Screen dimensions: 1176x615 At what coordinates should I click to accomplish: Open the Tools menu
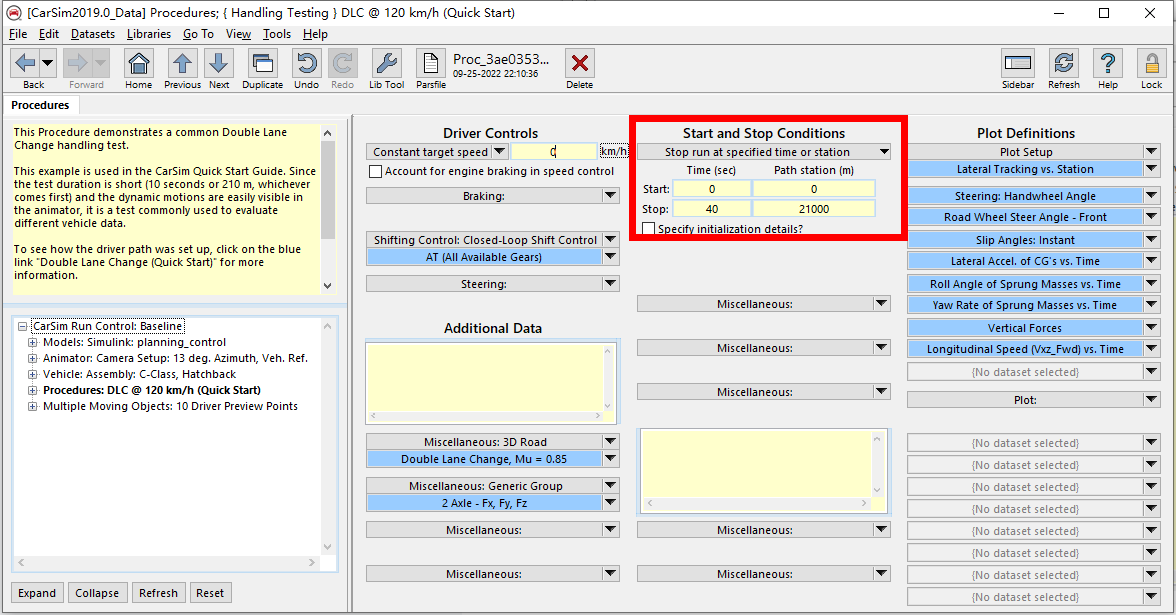277,34
